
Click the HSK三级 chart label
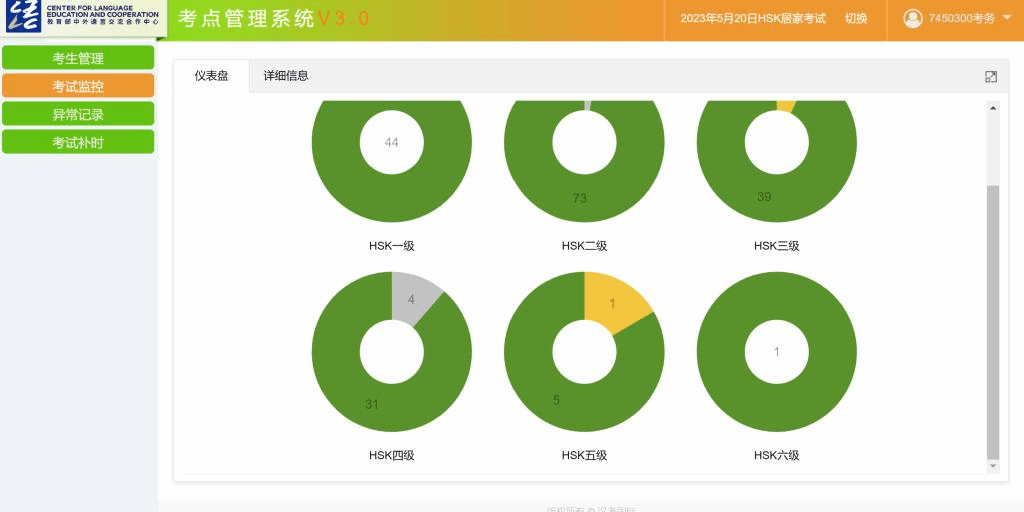point(776,246)
